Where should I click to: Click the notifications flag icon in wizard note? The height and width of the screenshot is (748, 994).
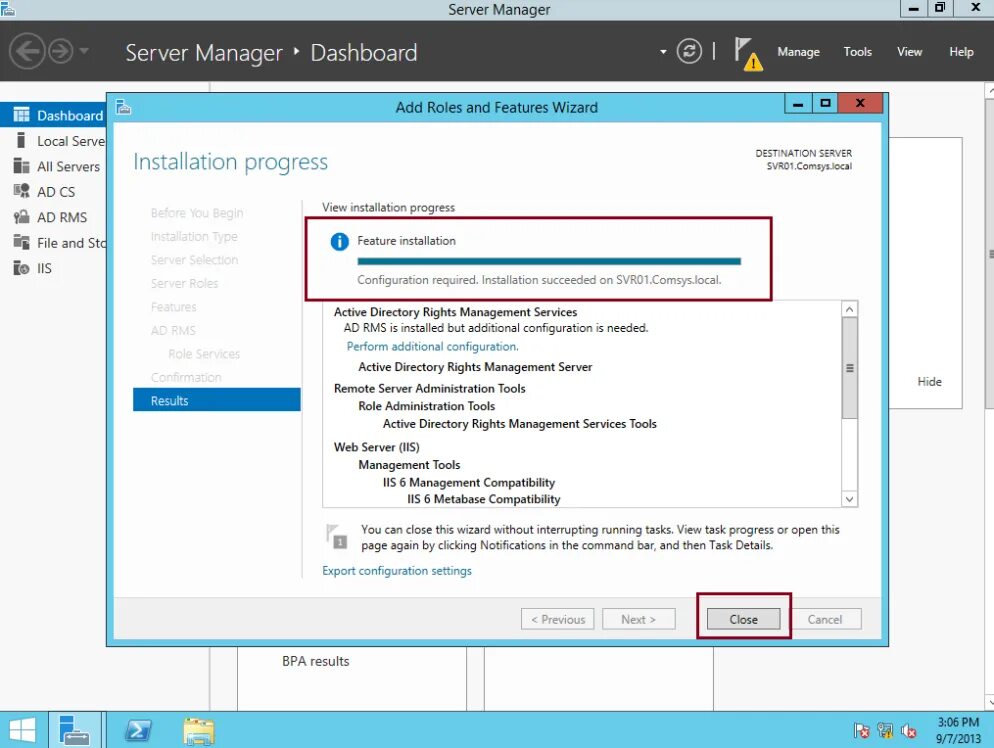pos(337,536)
